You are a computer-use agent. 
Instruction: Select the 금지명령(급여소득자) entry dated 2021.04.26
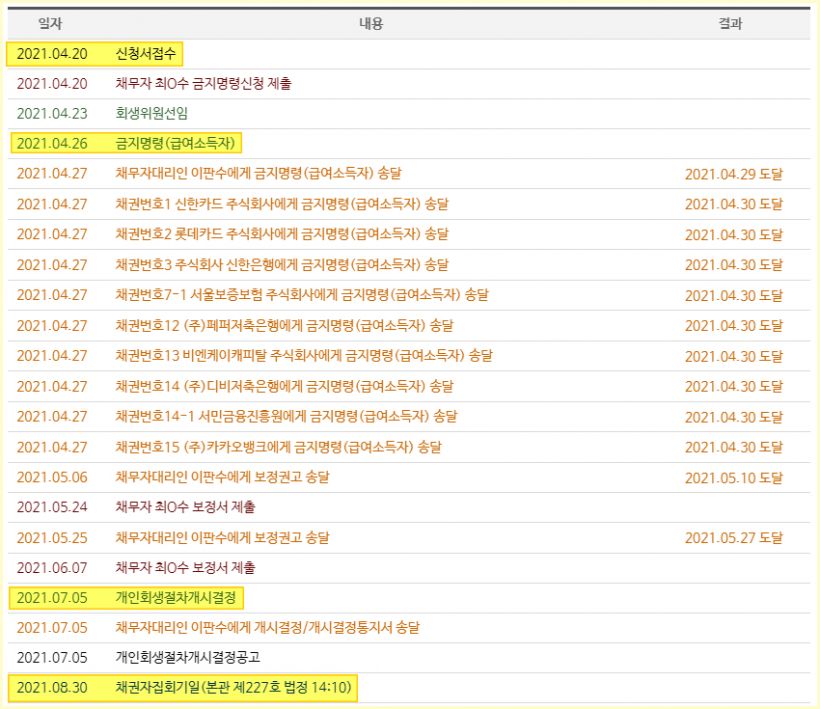[x=175, y=143]
